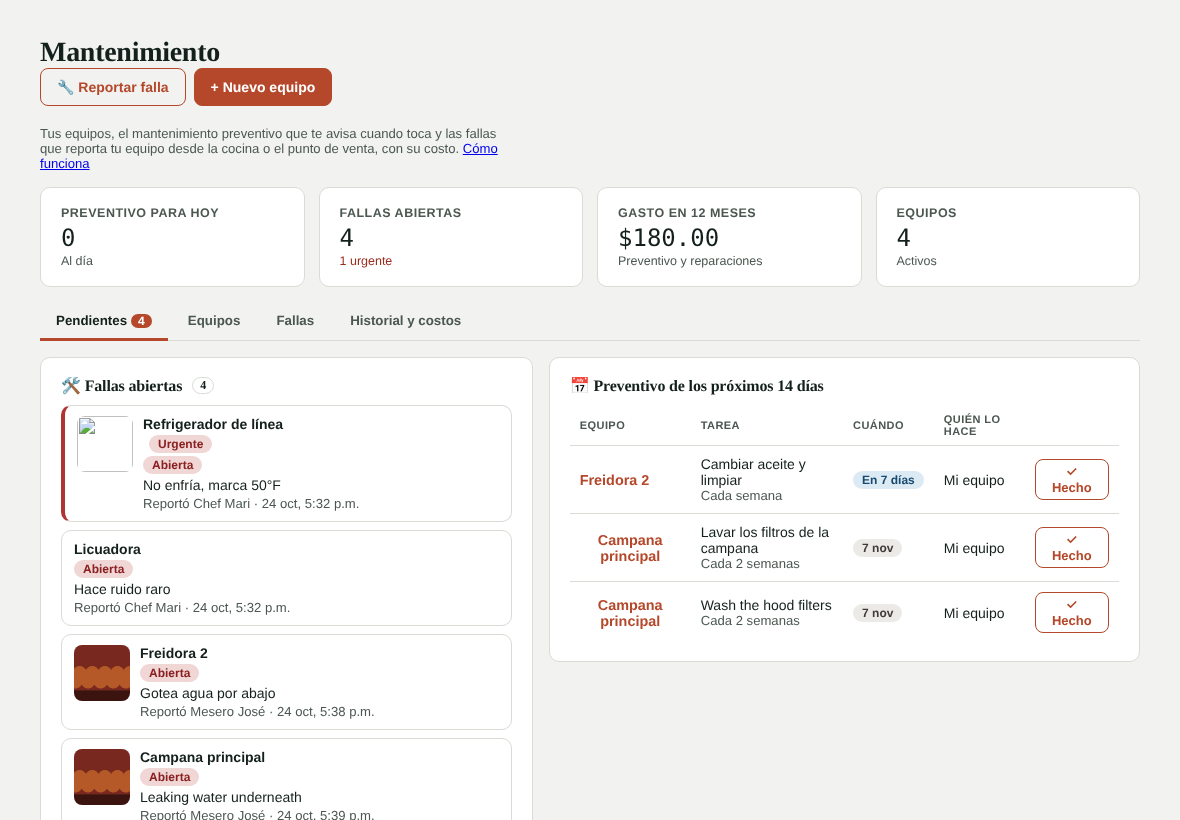Click the 1 urgente text
Viewport: 1180px width, 820px height.
click(x=366, y=261)
